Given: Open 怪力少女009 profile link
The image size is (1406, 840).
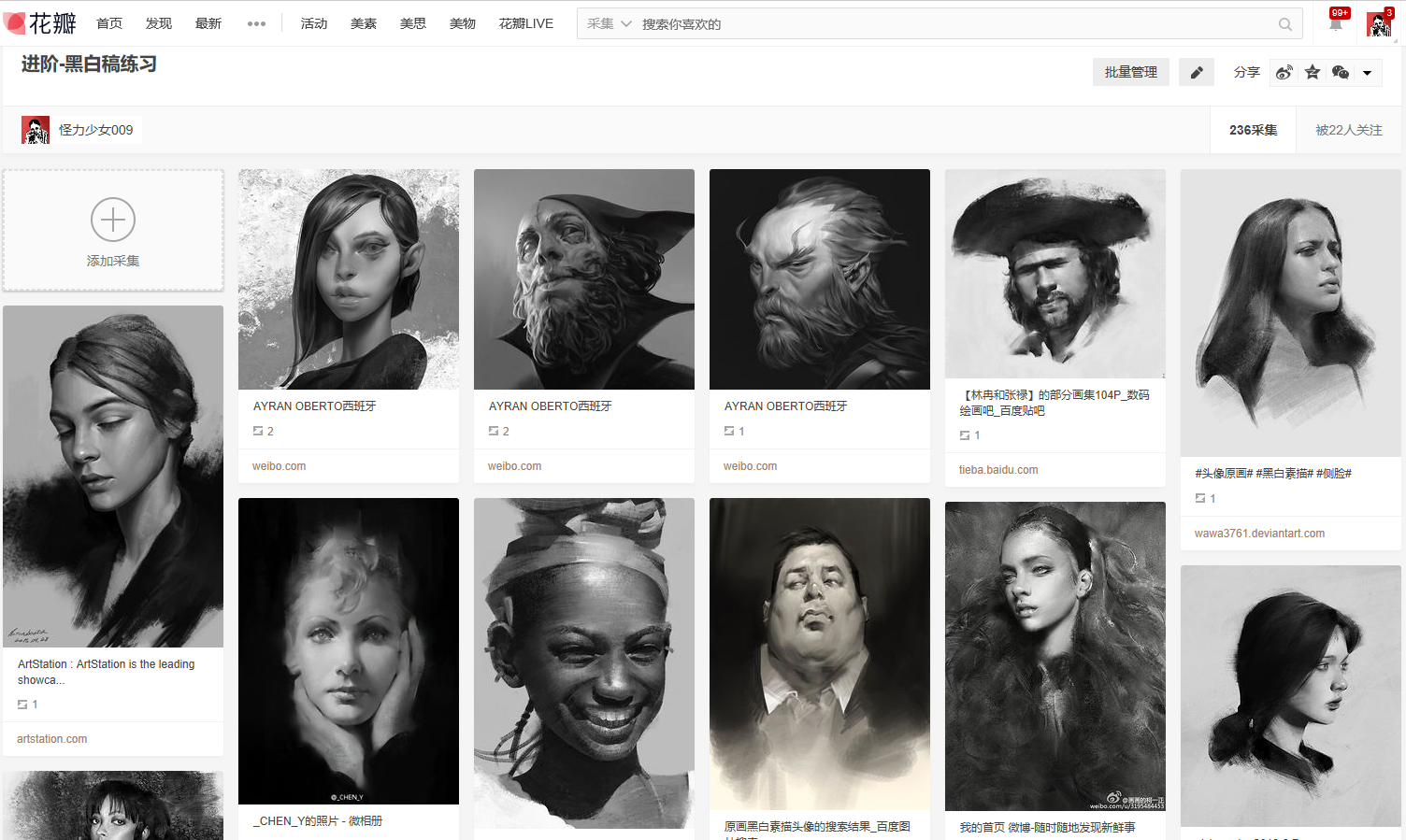Looking at the screenshot, I should coord(96,130).
